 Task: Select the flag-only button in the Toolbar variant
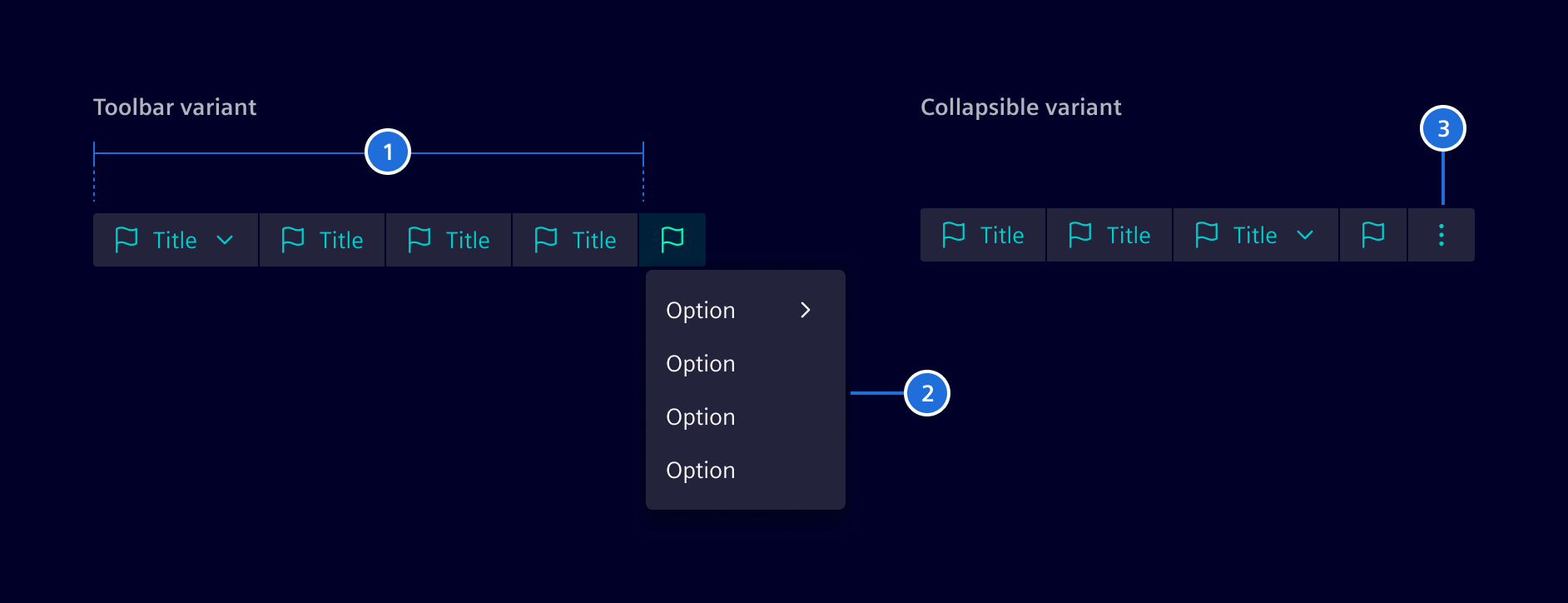(672, 240)
